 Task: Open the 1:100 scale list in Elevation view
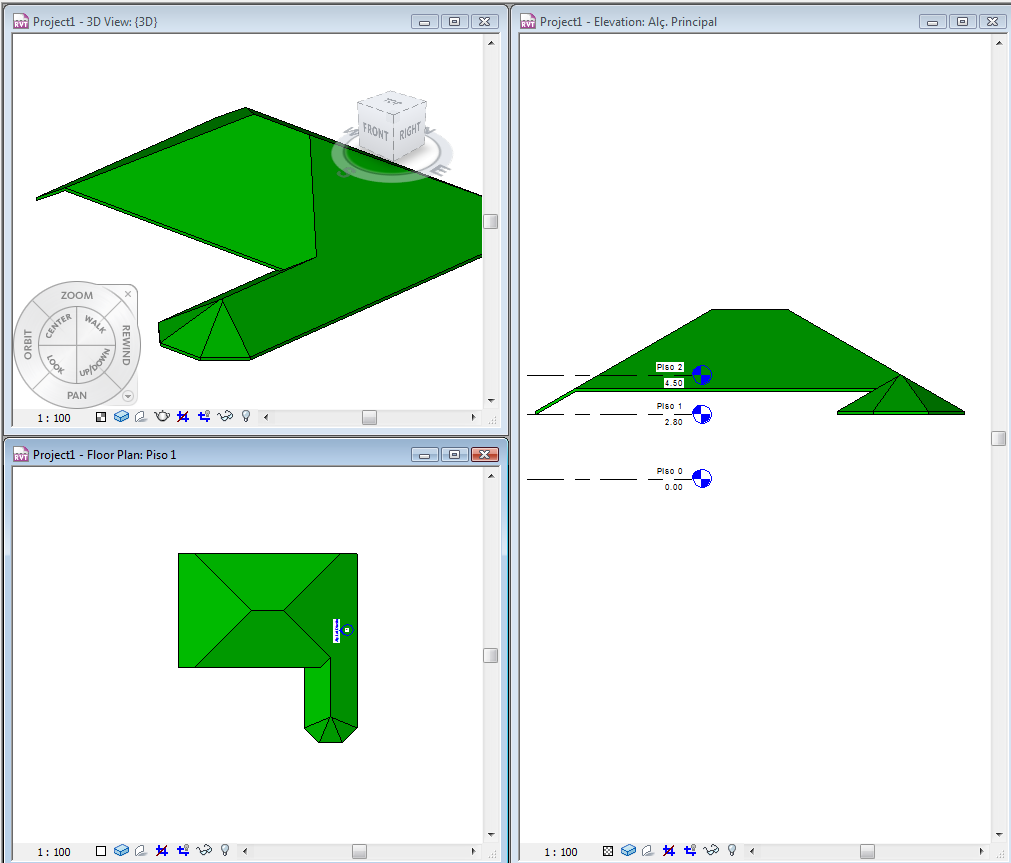point(561,852)
